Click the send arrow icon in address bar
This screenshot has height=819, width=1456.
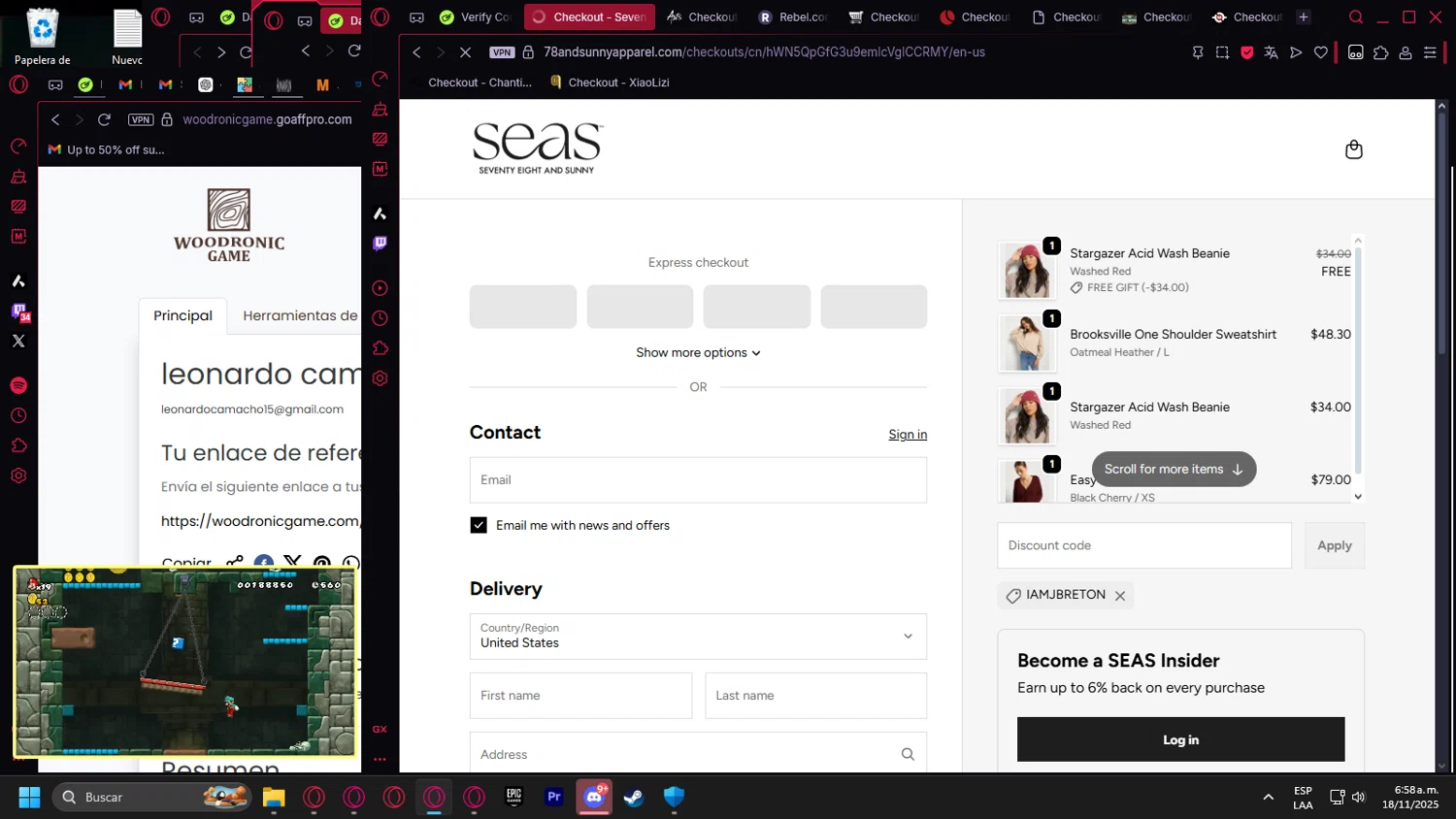click(x=1296, y=52)
